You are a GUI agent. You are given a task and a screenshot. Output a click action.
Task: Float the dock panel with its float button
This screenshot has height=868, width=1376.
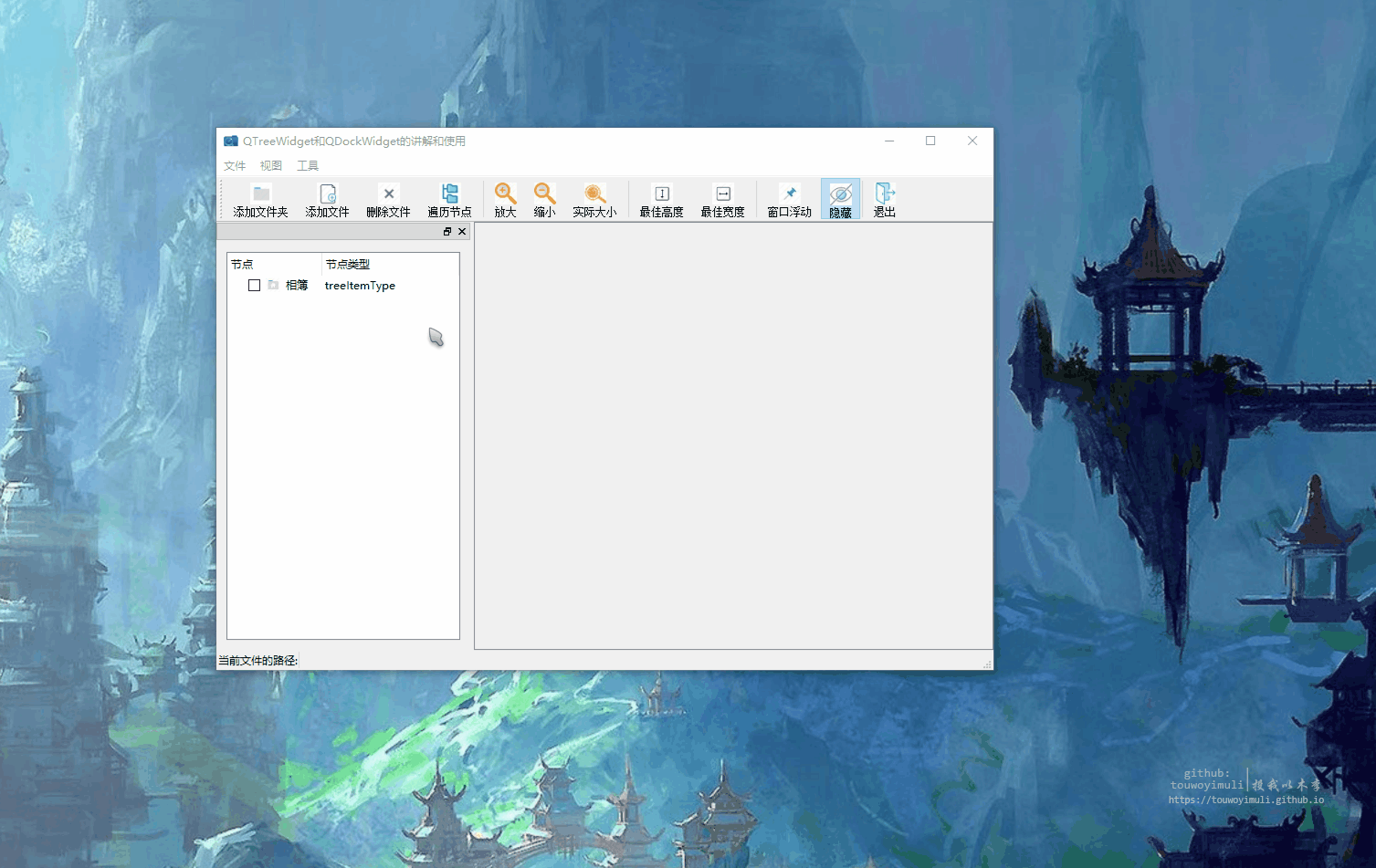(x=447, y=232)
